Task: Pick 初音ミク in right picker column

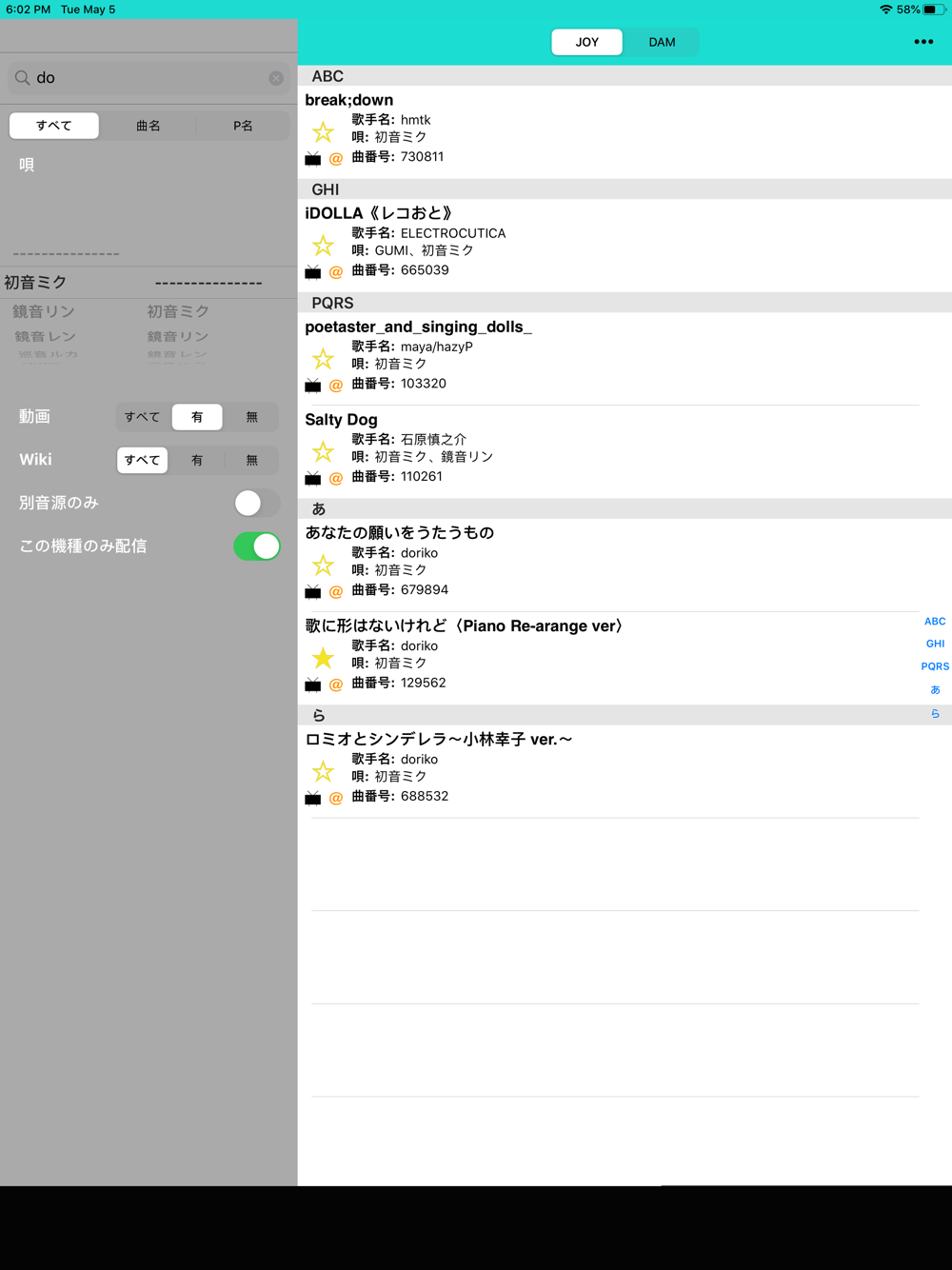Action: click(x=178, y=311)
